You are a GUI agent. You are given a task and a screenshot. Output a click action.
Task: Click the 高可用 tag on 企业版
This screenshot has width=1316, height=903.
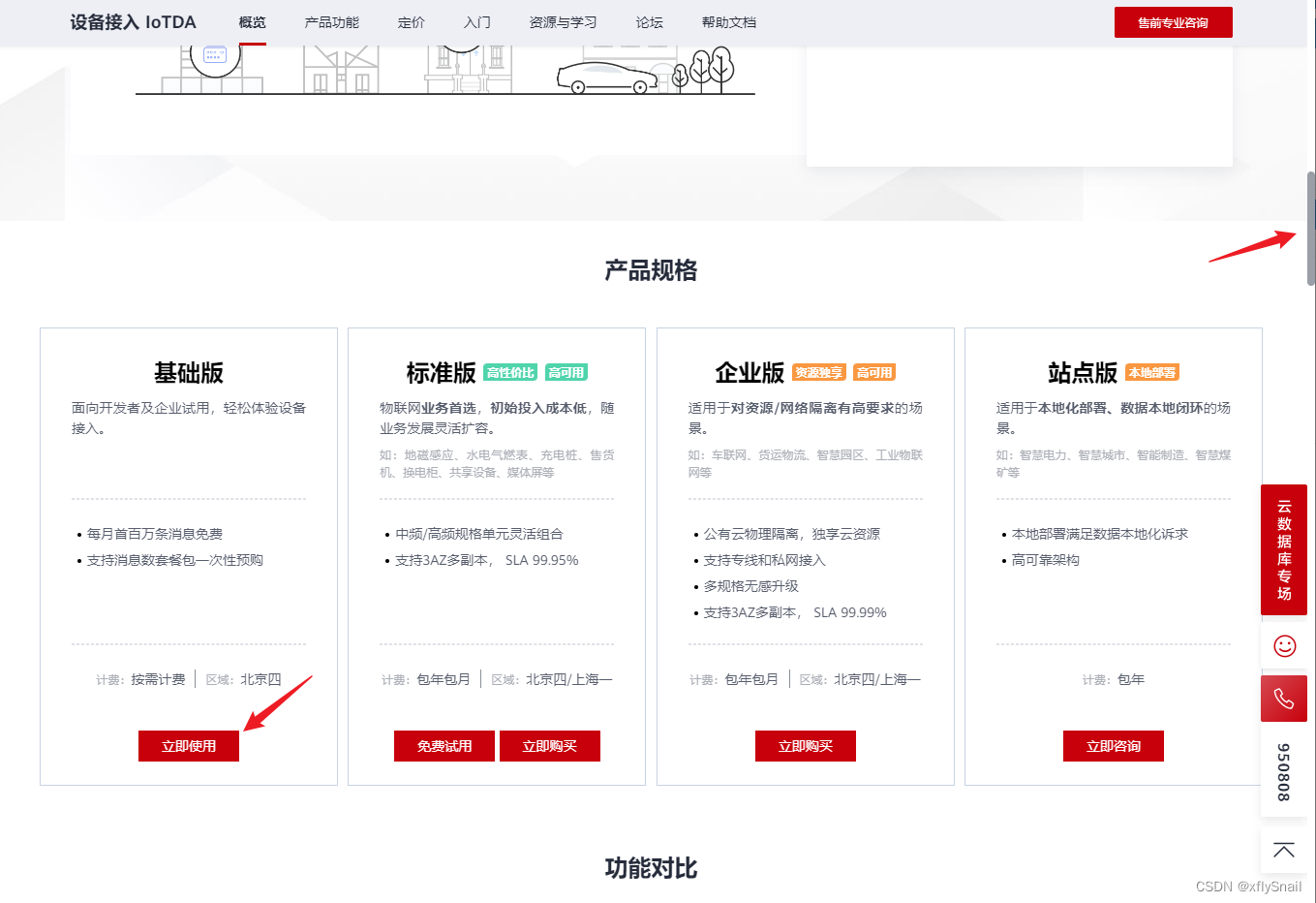click(x=875, y=372)
